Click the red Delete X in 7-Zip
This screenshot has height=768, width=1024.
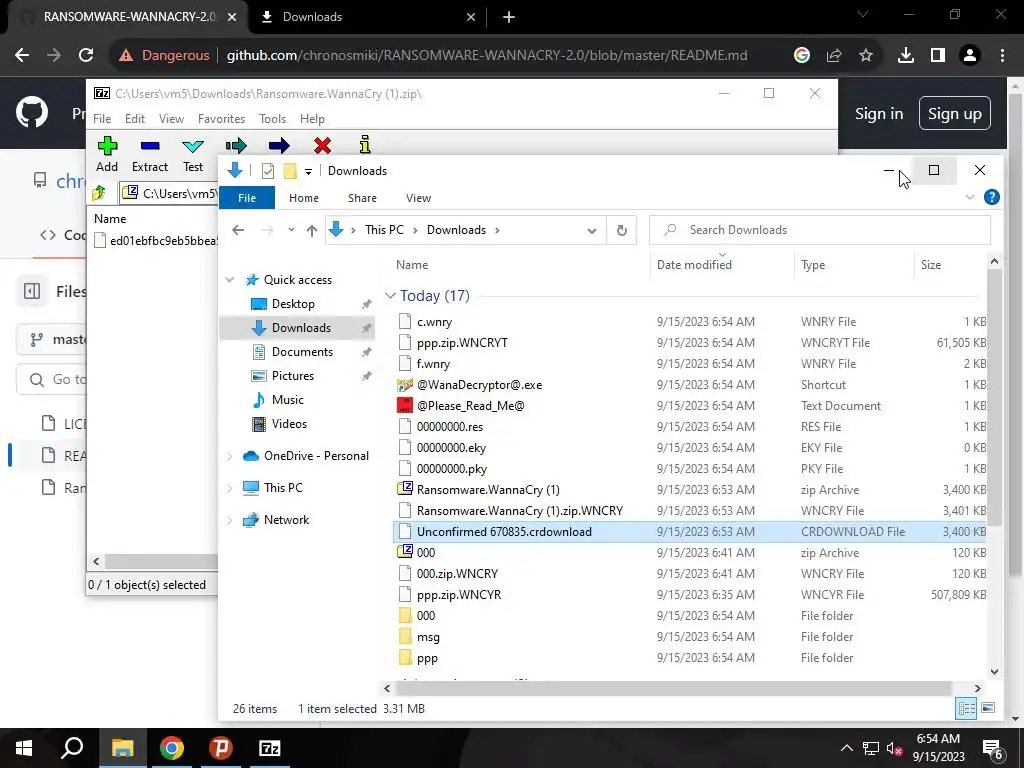coord(322,145)
